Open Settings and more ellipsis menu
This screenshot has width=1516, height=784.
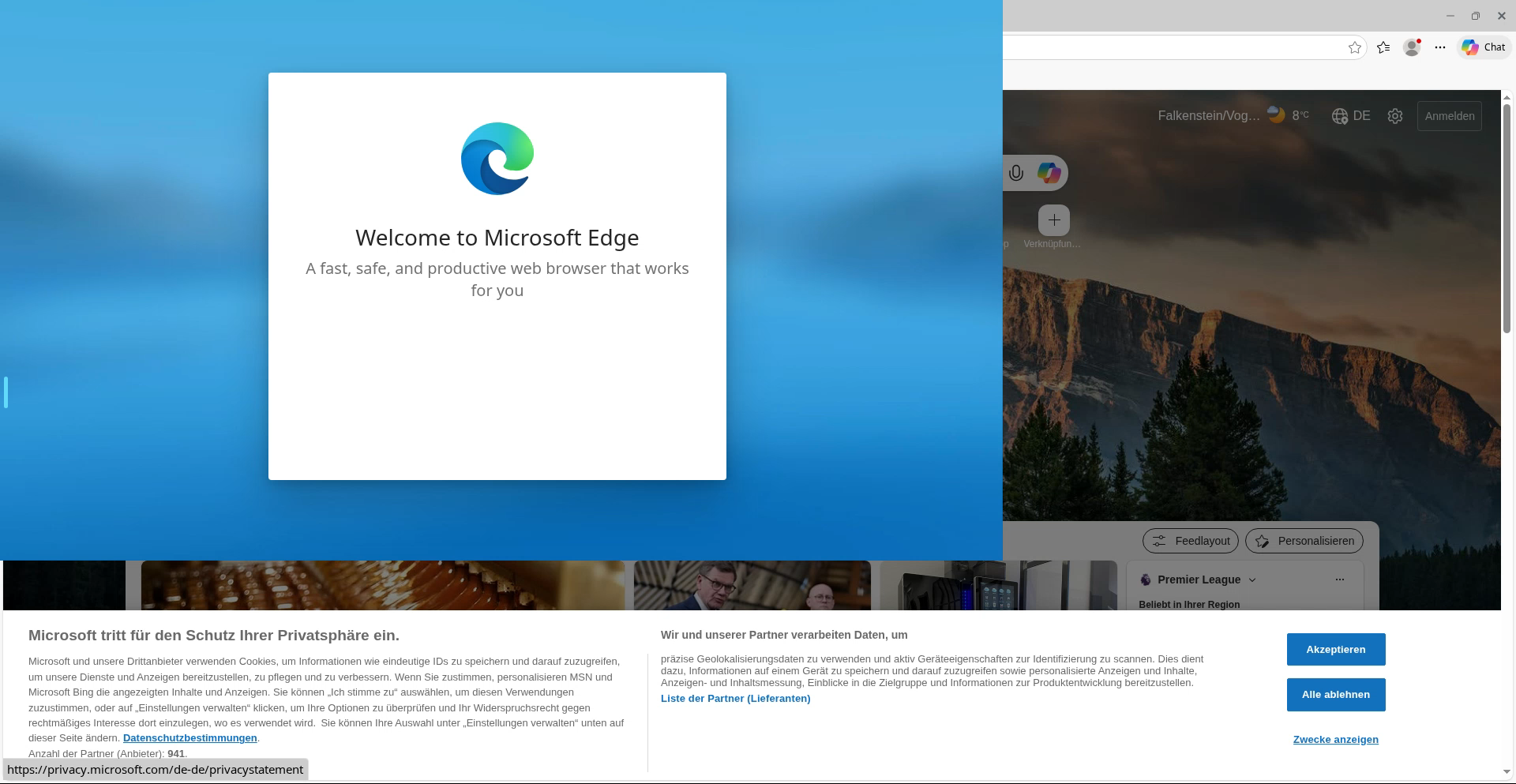tap(1440, 47)
